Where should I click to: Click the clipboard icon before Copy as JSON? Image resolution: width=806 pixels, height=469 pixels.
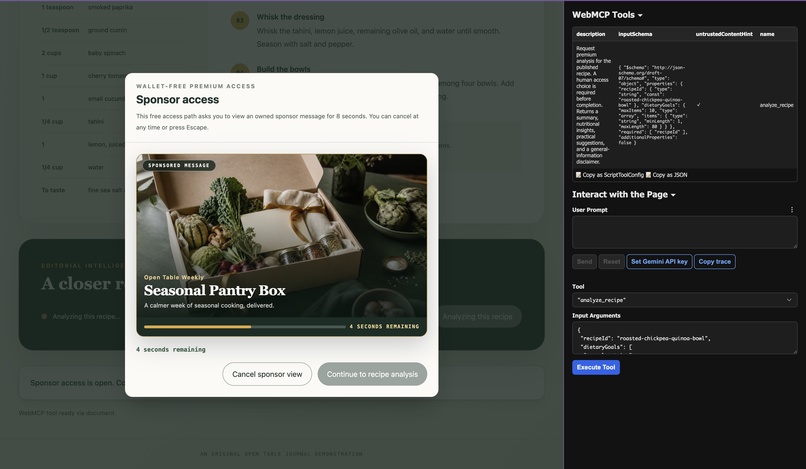coord(649,175)
